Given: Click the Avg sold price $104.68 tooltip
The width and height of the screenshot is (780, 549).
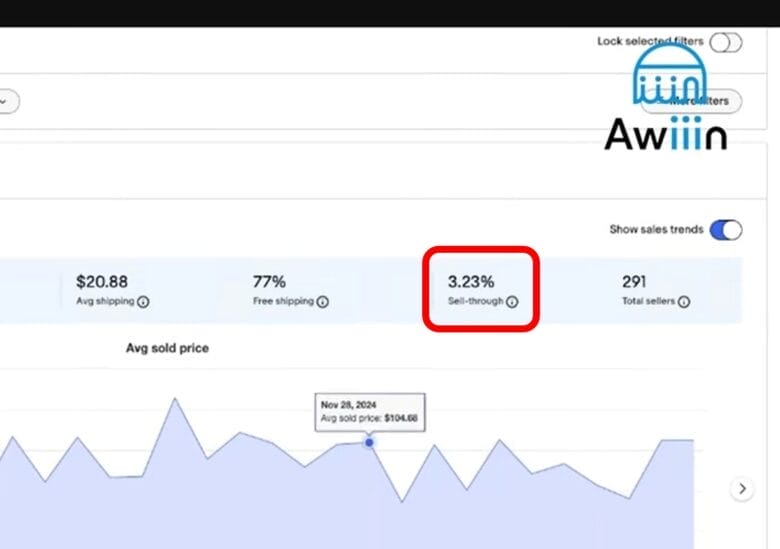Looking at the screenshot, I should coord(369,412).
